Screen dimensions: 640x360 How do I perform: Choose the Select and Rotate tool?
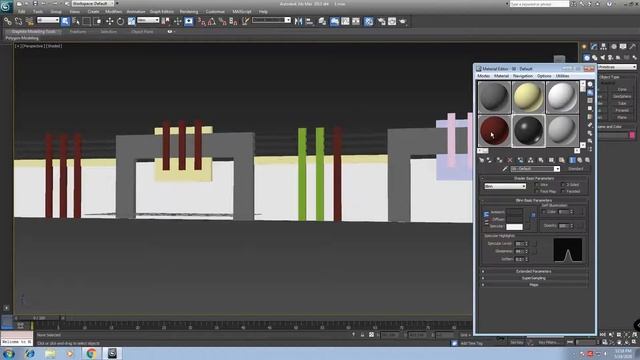tap(120, 21)
